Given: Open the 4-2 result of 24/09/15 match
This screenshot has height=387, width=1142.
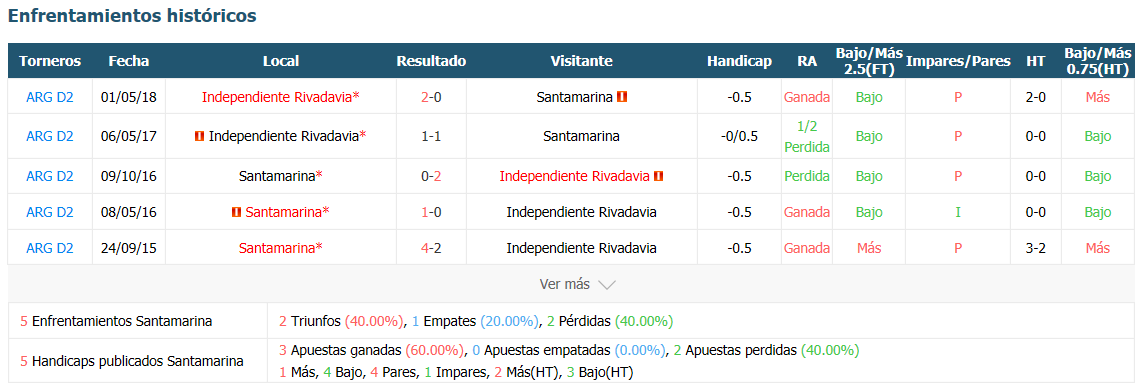Looking at the screenshot, I should 431,248.
